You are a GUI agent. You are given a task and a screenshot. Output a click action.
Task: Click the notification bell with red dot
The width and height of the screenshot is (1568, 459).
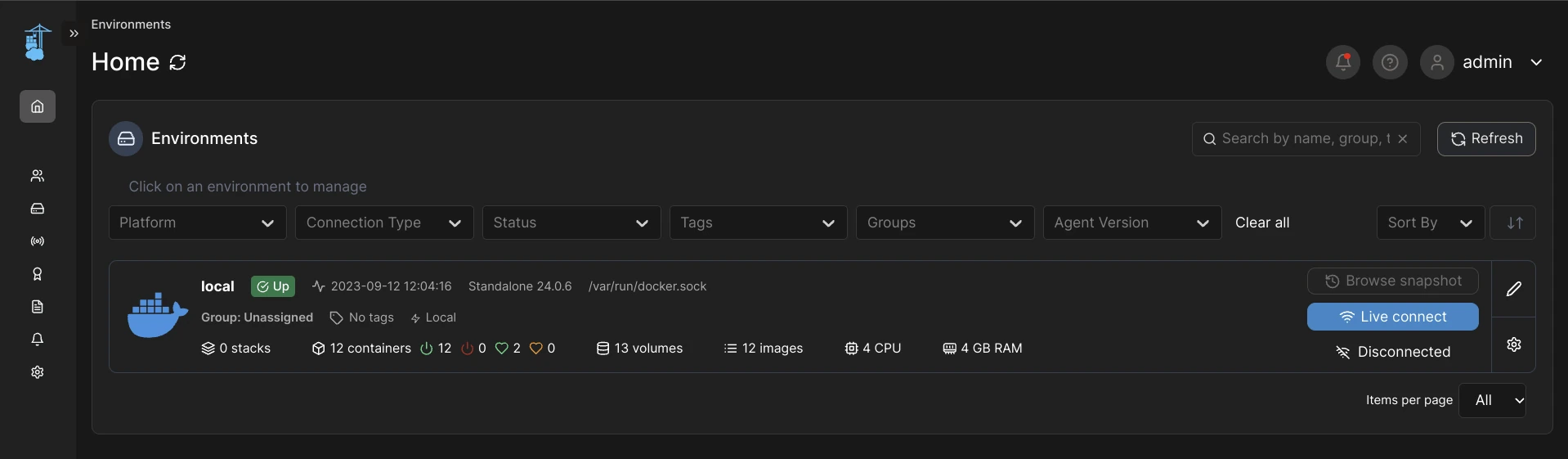pos(1343,62)
